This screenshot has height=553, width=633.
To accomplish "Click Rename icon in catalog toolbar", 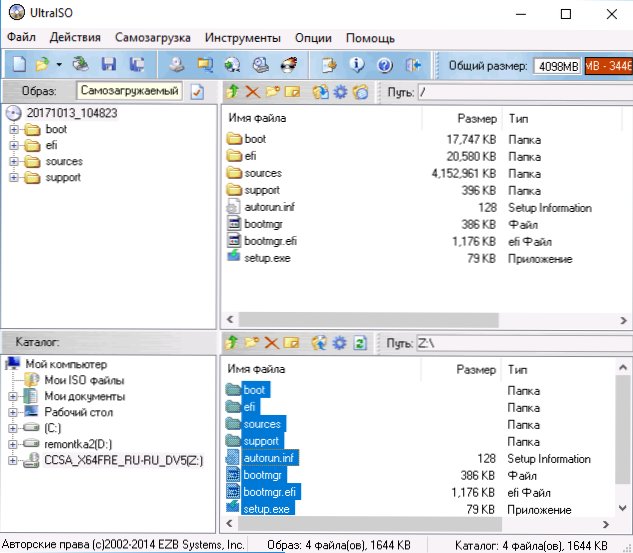I will [x=291, y=343].
